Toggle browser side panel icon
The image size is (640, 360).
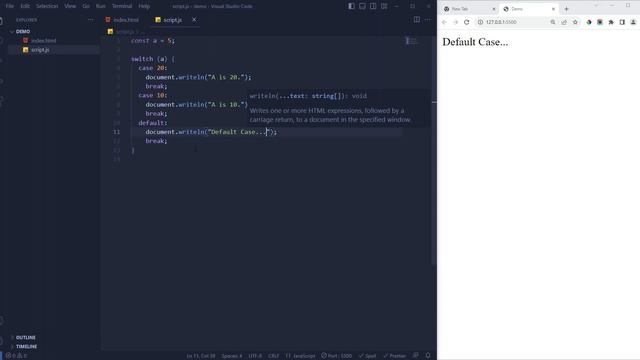click(x=622, y=22)
